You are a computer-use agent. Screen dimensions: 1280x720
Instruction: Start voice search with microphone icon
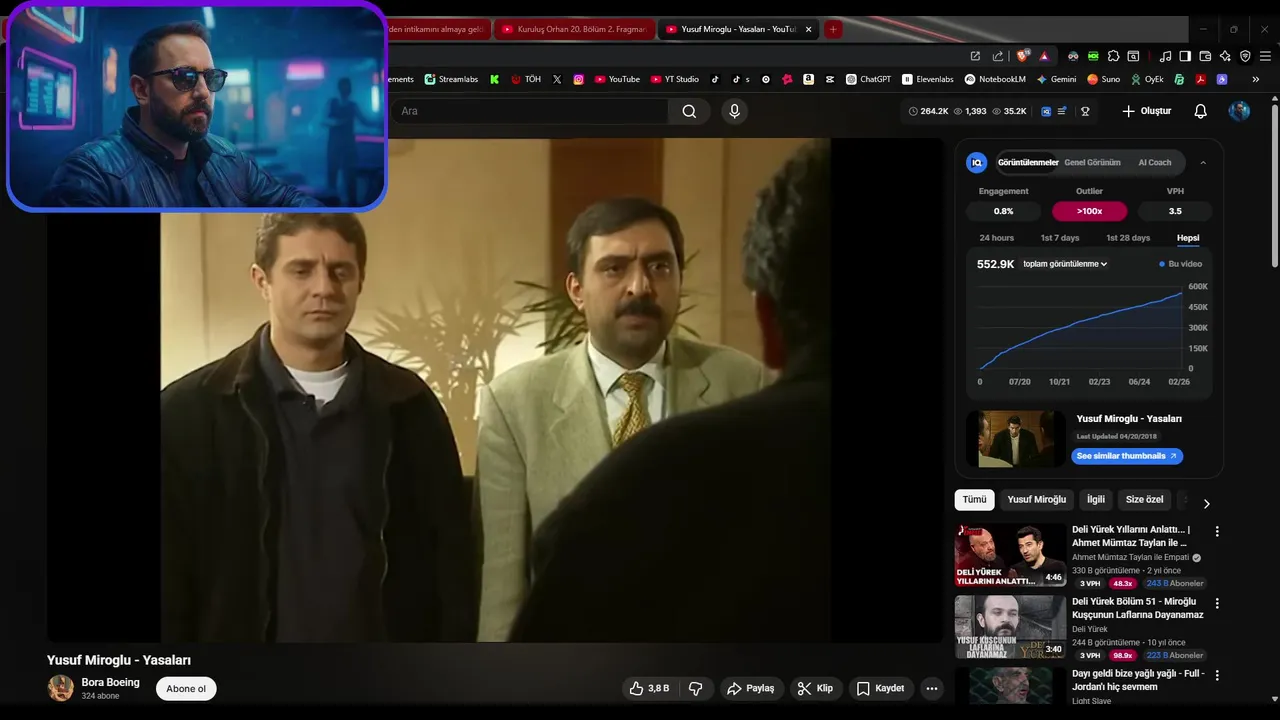click(735, 111)
